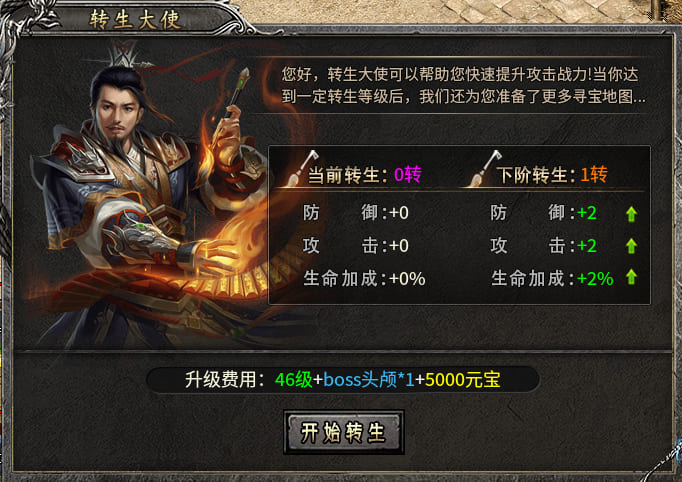Click the 开始转生 button
Screen dimensions: 682x482
344,432
